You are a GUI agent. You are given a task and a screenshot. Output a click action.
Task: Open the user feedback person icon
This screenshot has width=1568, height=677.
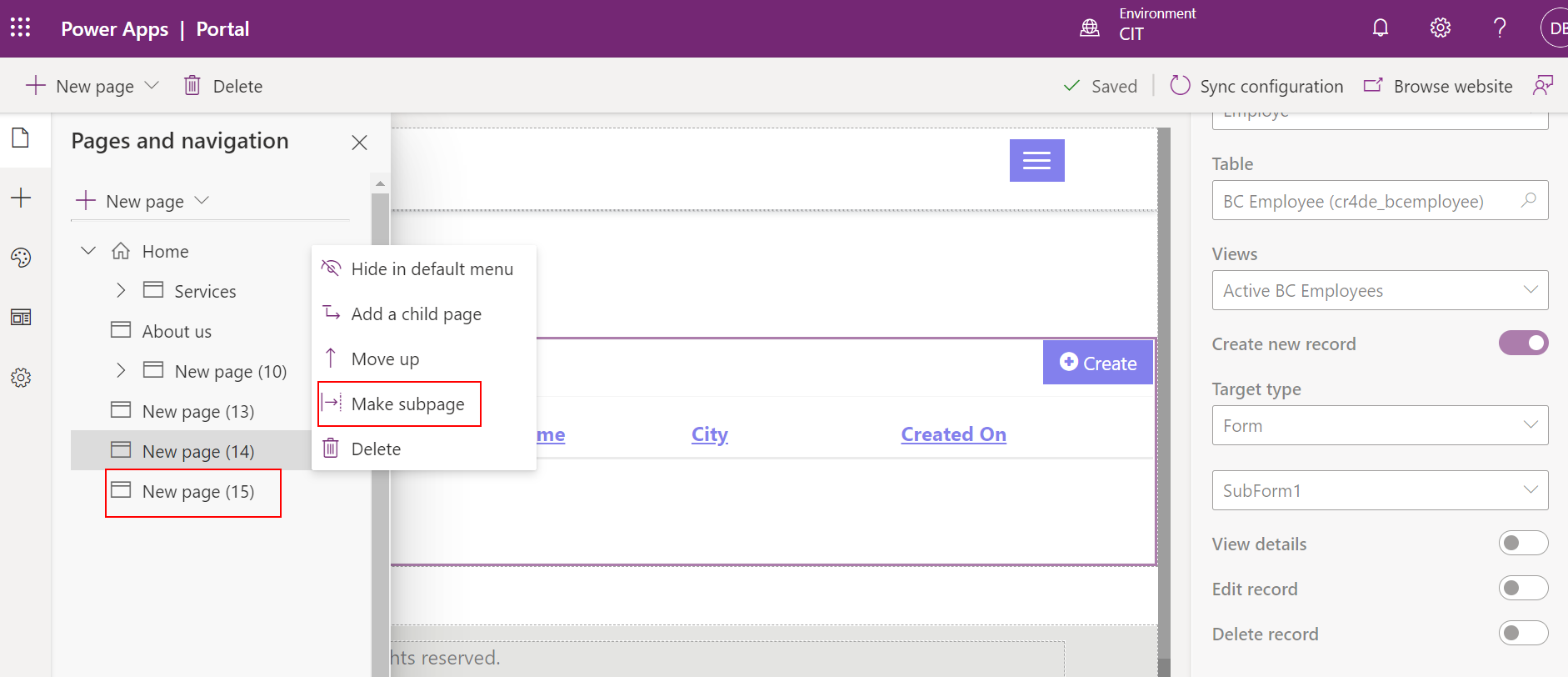(1543, 85)
